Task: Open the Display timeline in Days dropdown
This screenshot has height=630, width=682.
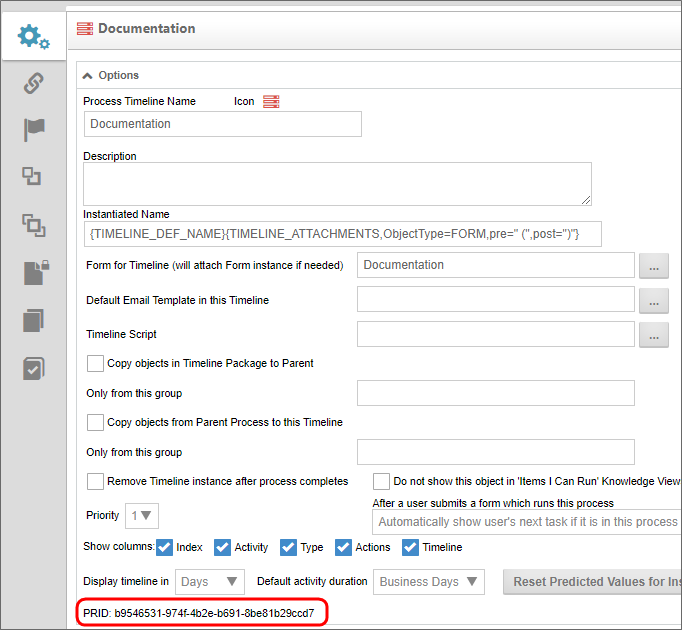Action: [209, 582]
